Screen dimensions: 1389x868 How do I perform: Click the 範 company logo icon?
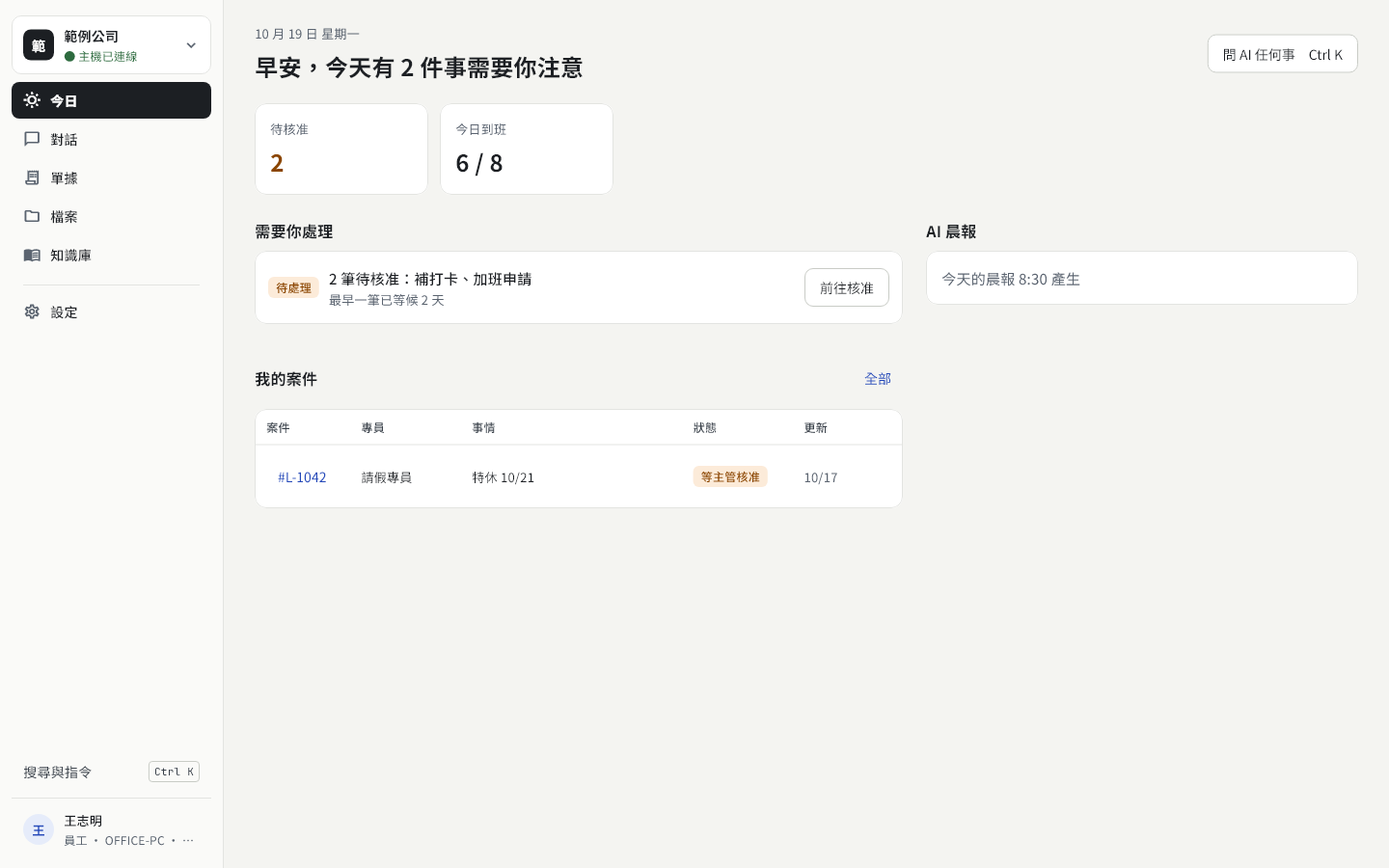(39, 45)
